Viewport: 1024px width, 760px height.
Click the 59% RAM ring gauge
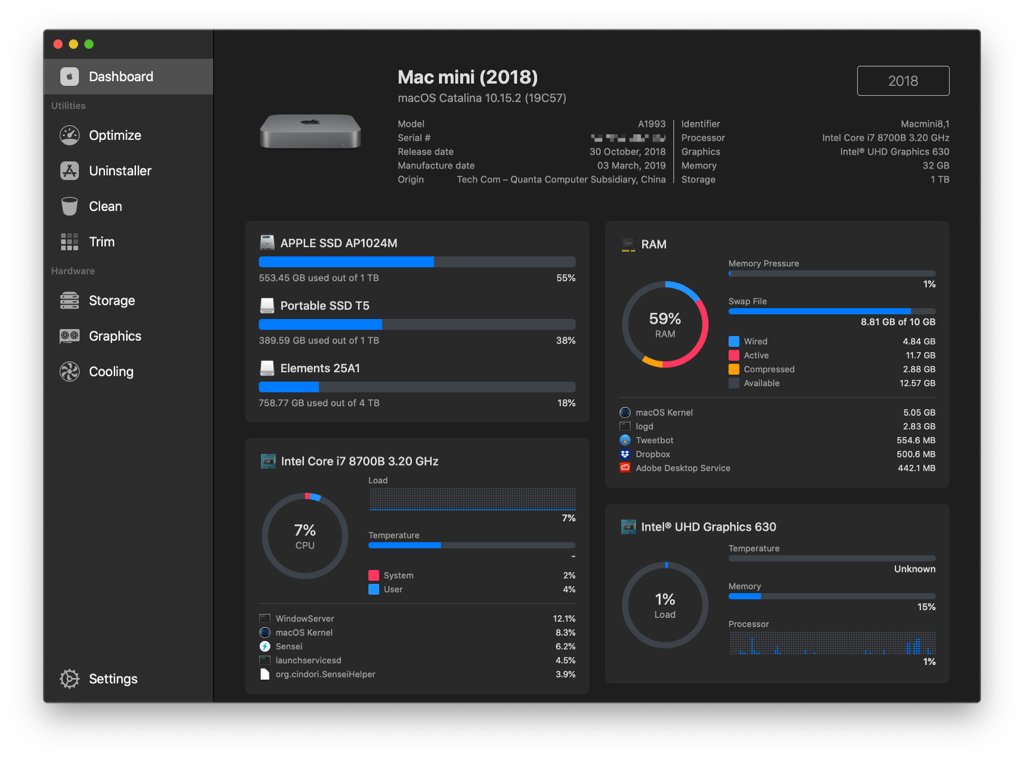point(665,325)
